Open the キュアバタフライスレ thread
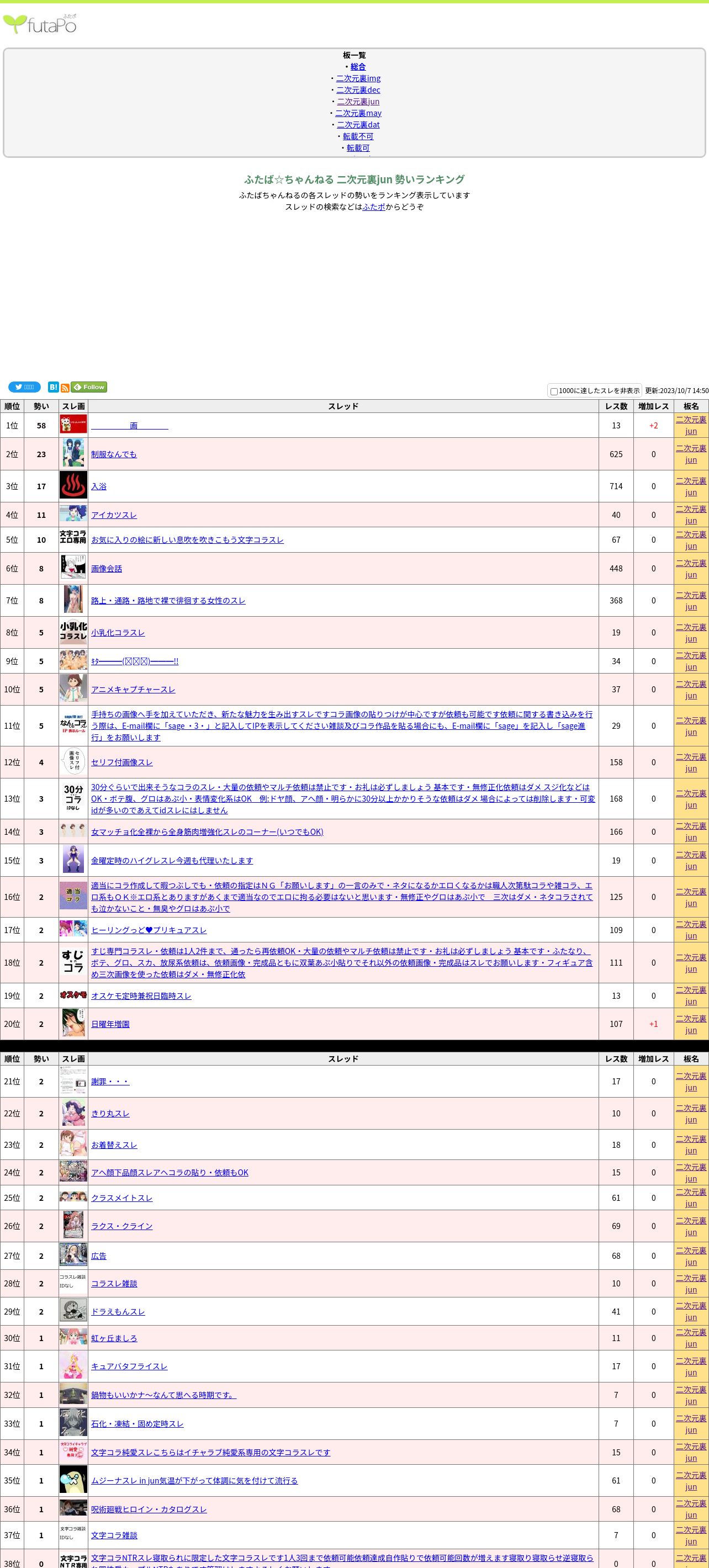The width and height of the screenshot is (709, 1568). [x=129, y=1366]
